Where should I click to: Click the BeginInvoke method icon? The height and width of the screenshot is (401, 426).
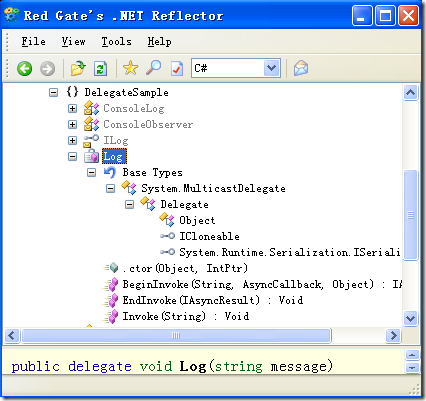[111, 284]
